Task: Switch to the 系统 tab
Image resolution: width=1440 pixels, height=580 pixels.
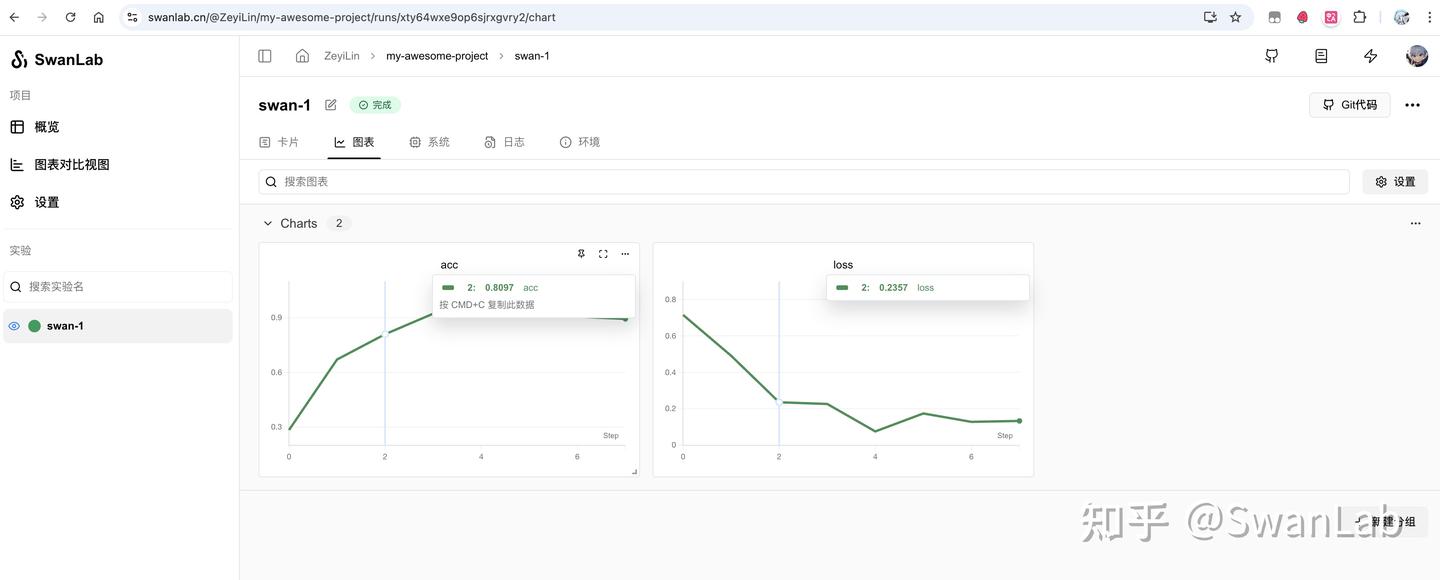Action: pos(429,142)
